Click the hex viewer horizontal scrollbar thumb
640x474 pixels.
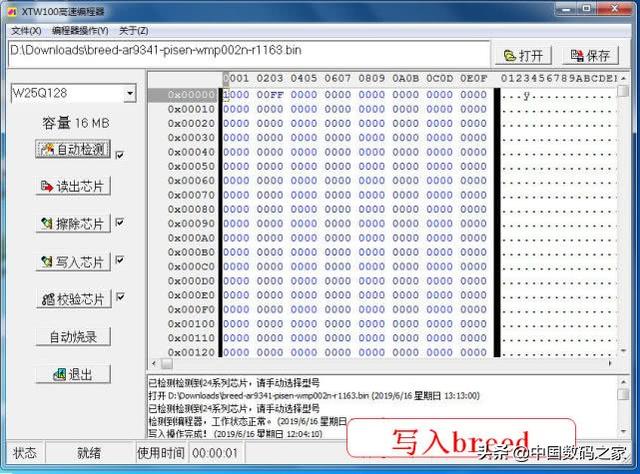pyautogui.click(x=167, y=363)
